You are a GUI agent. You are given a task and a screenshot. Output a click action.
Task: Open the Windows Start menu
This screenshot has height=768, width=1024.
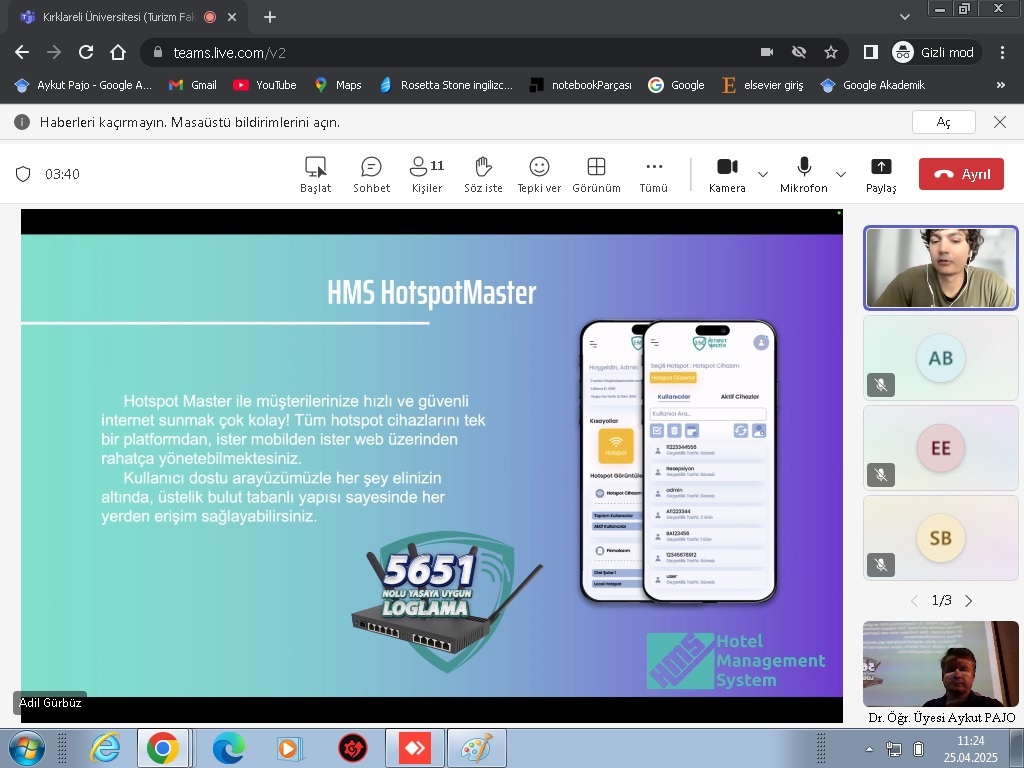[27, 748]
